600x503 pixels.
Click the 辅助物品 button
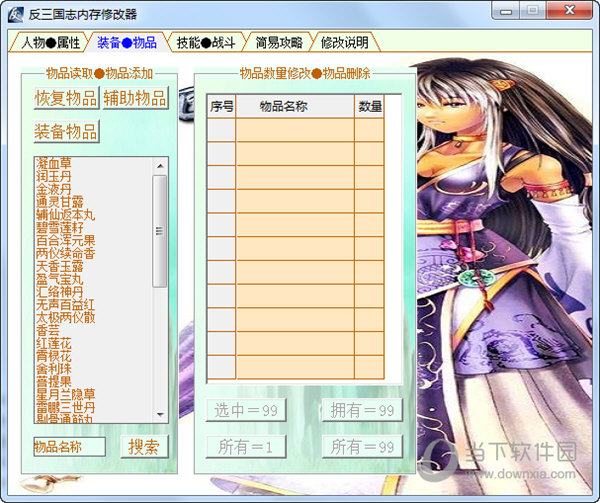coord(135,98)
